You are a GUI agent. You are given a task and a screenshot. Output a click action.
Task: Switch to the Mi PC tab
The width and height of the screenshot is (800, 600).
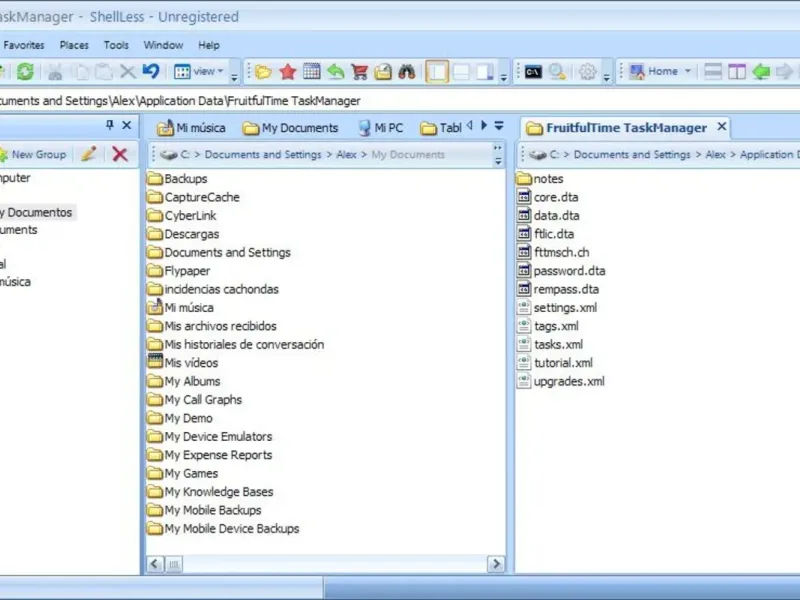381,128
